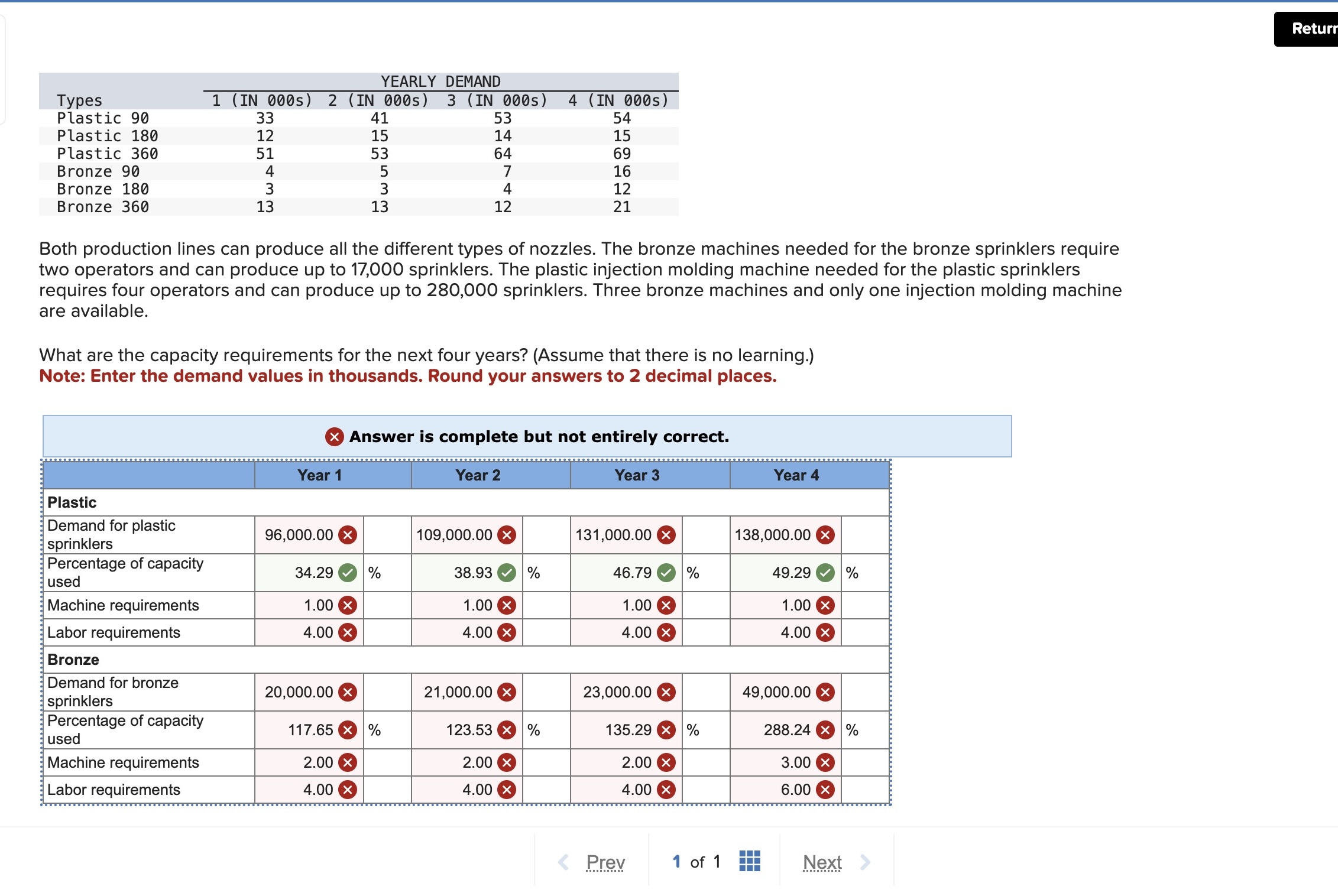Click the error icon beside 117.65 percent
The height and width of the screenshot is (896, 1338).
click(x=346, y=730)
